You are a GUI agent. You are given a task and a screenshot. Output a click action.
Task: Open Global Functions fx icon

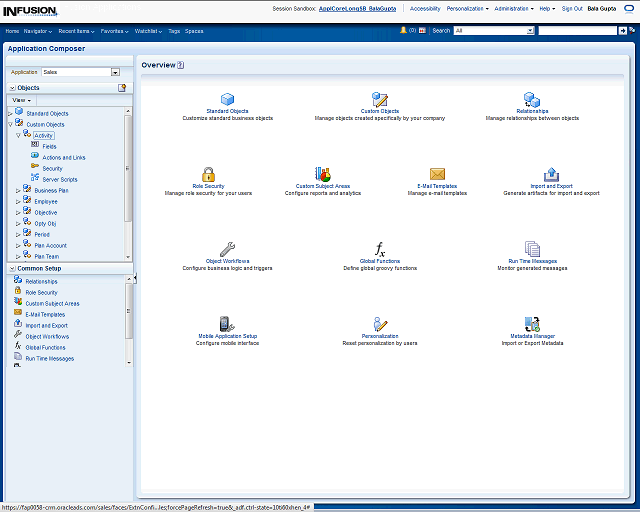pos(380,249)
